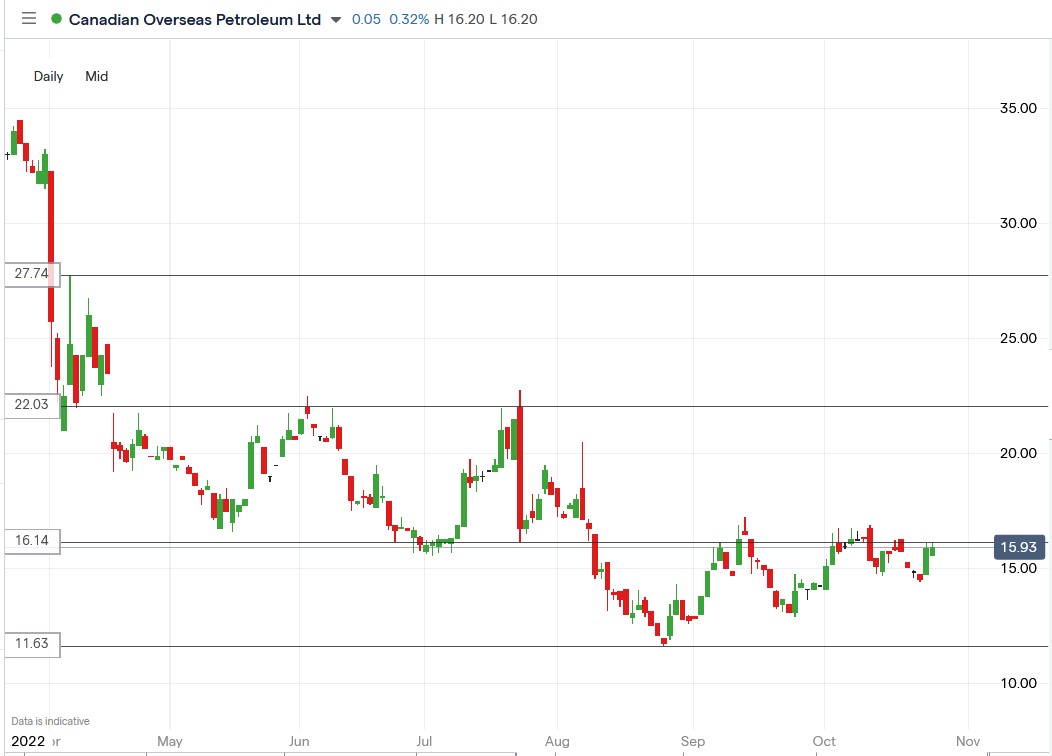
Task: Click the 0.05 price change value
Action: pos(367,19)
